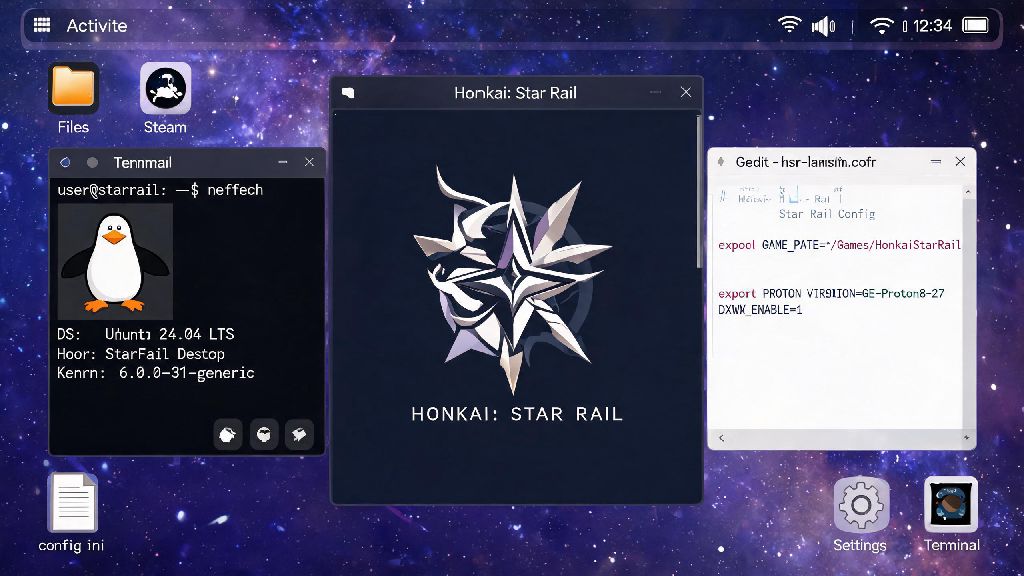The height and width of the screenshot is (576, 1024).
Task: Open Activite overview in top bar
Action: coord(97,25)
